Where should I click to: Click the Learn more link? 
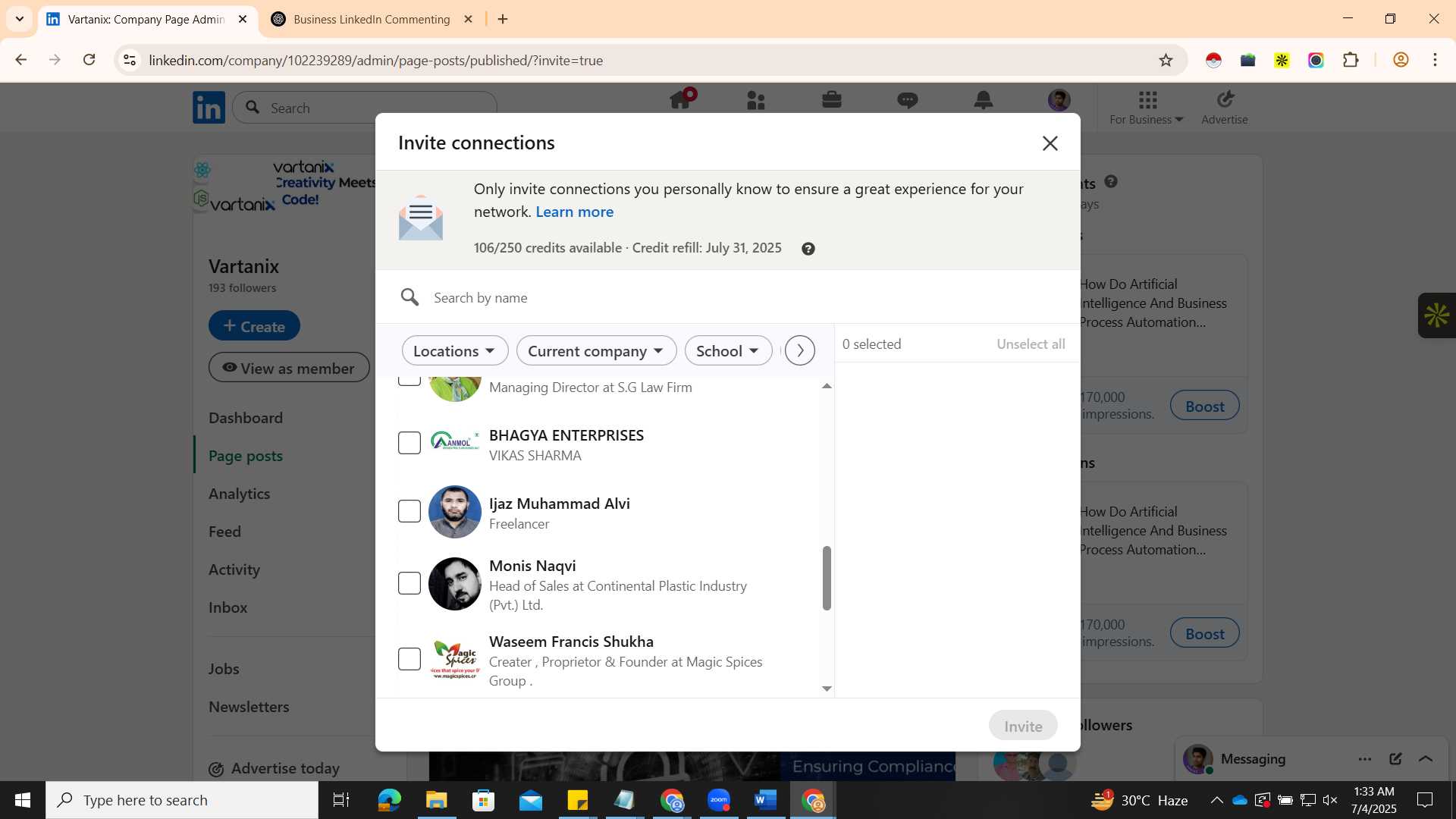[x=574, y=212]
